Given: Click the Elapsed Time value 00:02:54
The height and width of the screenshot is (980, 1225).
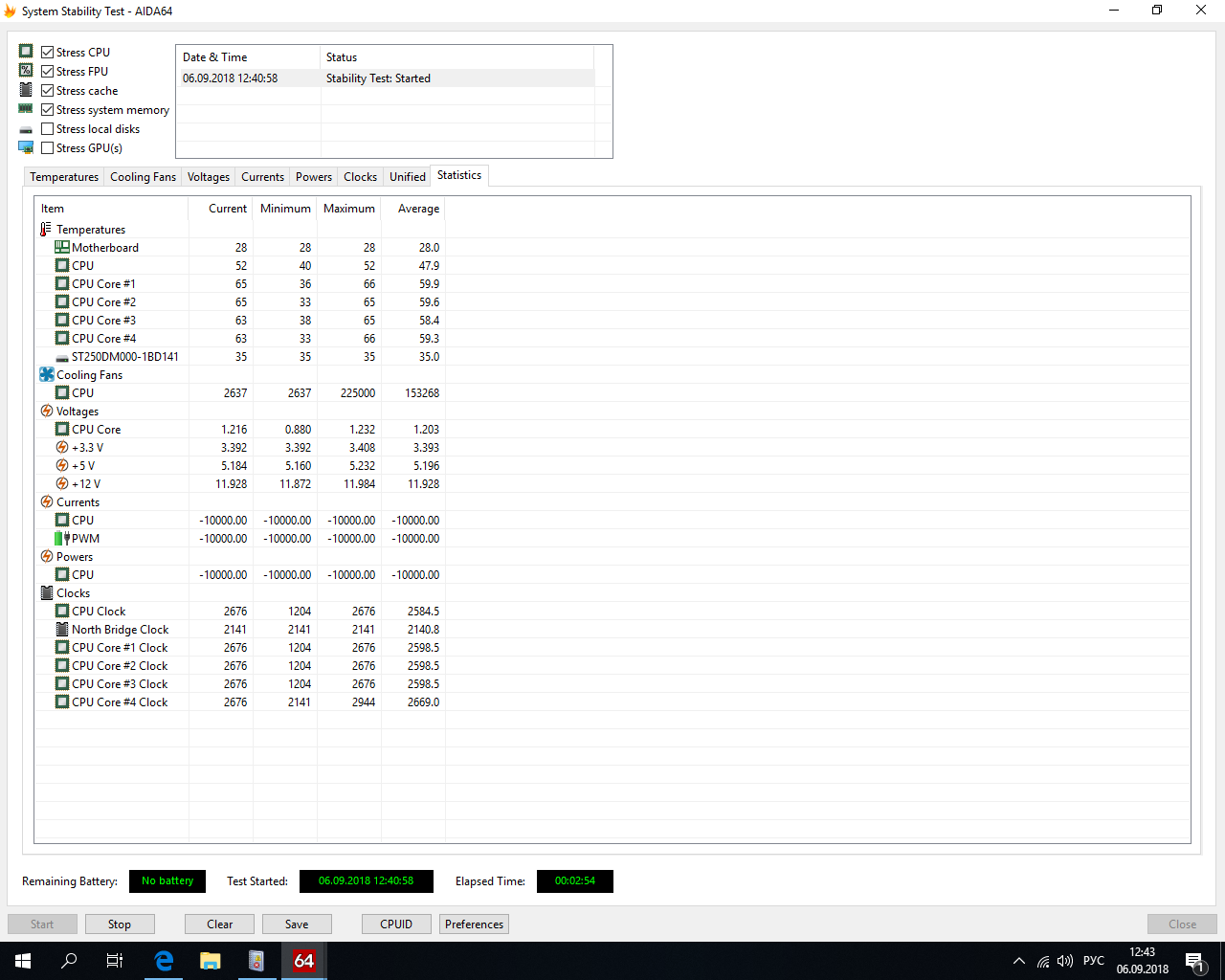Looking at the screenshot, I should tap(575, 881).
